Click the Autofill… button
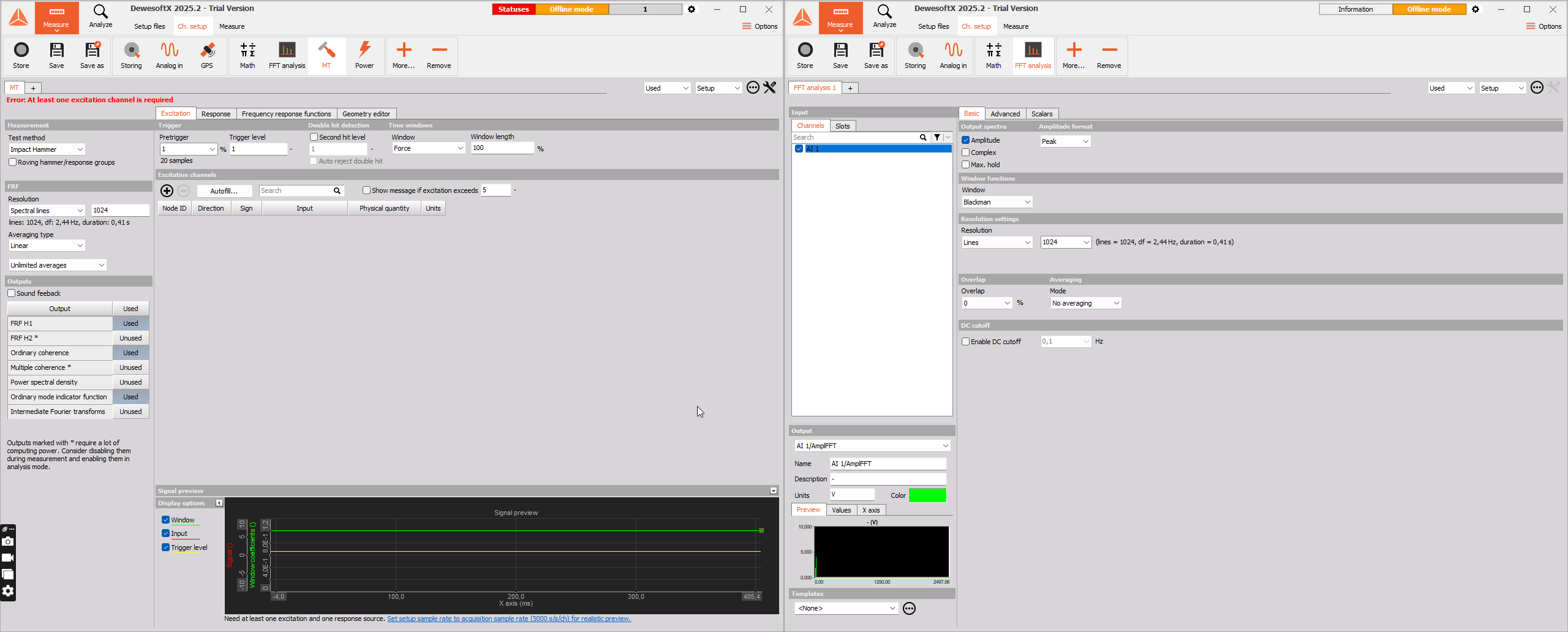 [x=224, y=191]
